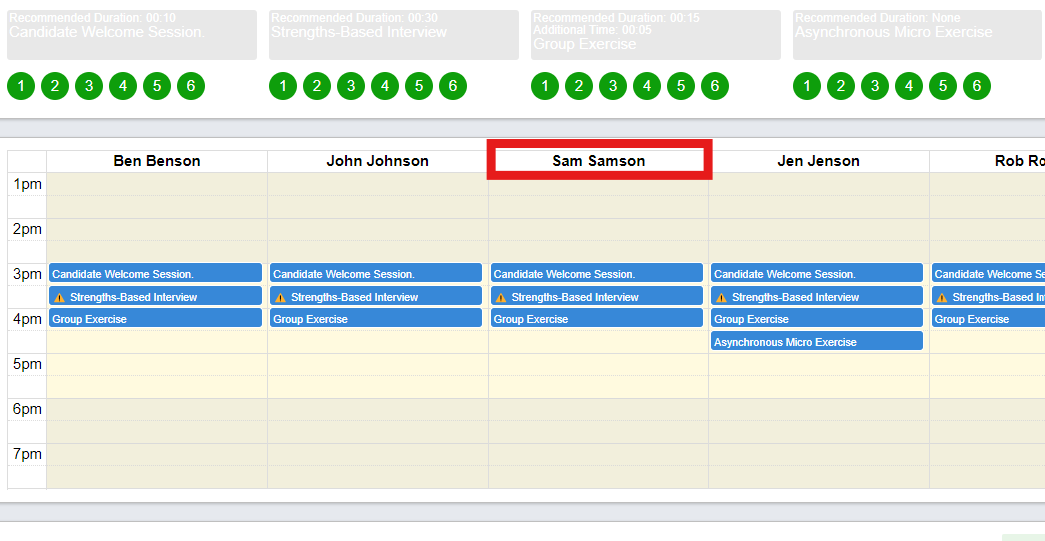Click circle 3 under Asynchronous Micro Exercise

(x=875, y=86)
